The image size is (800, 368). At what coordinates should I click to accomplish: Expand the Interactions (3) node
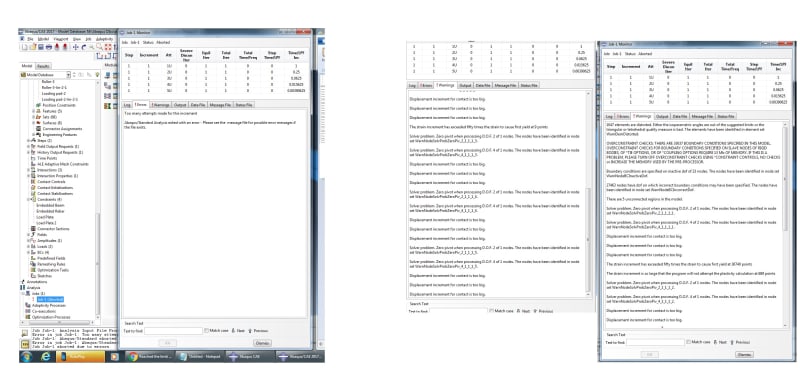point(29,170)
